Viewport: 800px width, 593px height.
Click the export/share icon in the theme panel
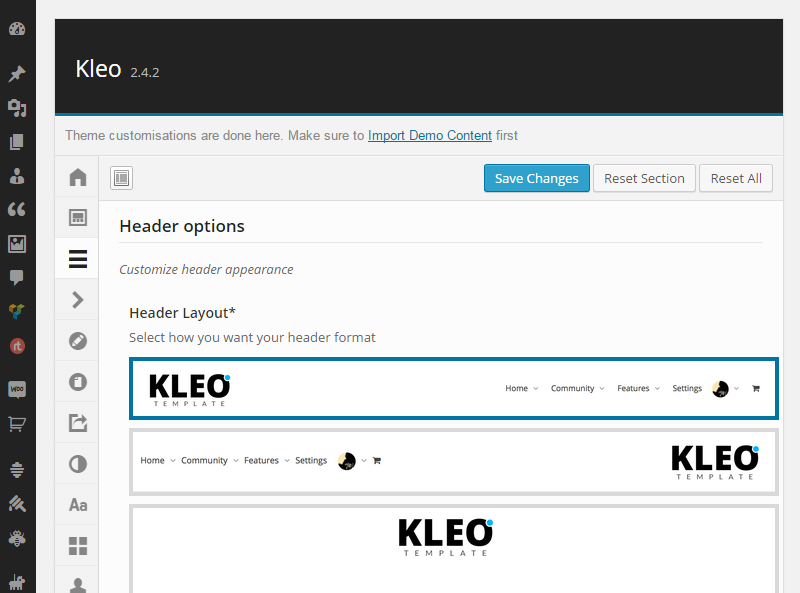point(77,423)
